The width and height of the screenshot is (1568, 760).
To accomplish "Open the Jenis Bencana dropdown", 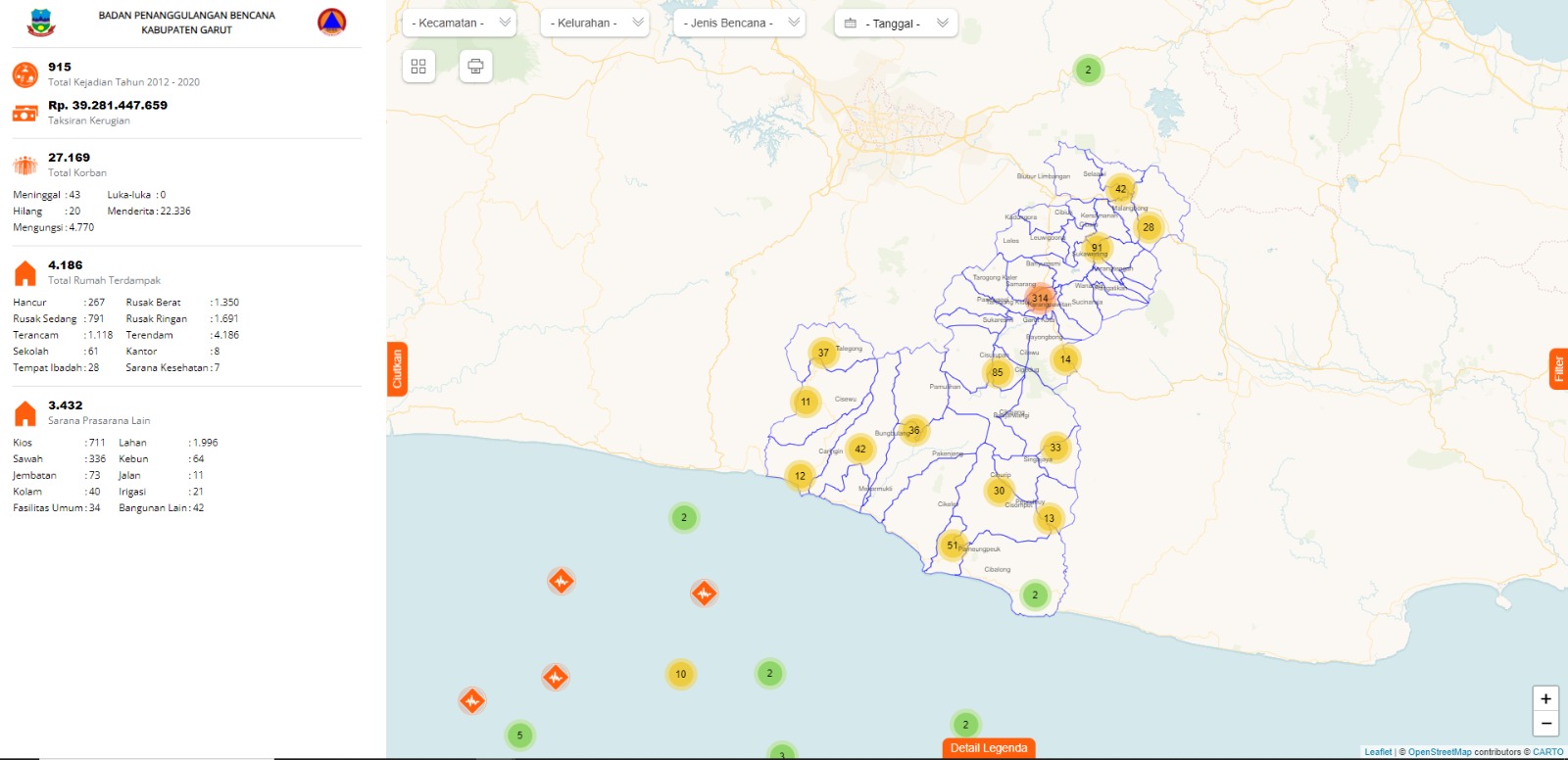I will point(740,23).
